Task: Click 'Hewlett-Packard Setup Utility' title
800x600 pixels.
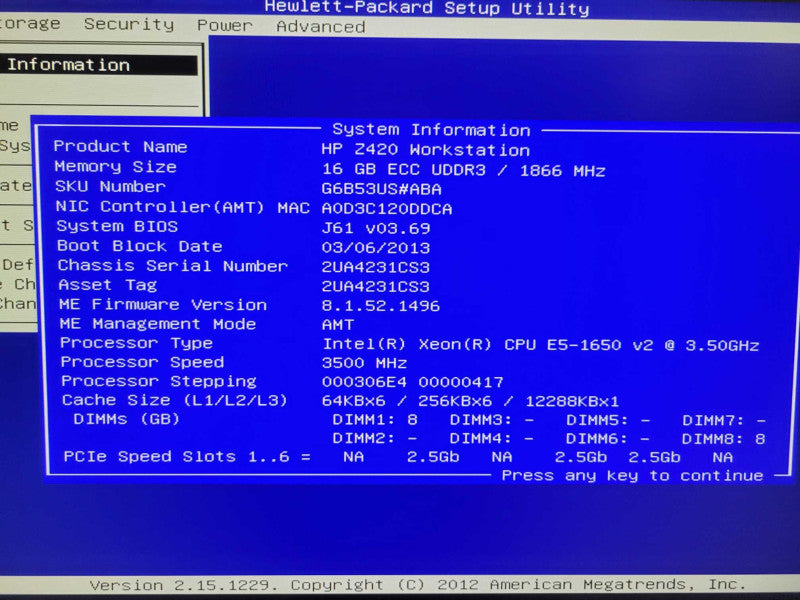Action: [427, 8]
